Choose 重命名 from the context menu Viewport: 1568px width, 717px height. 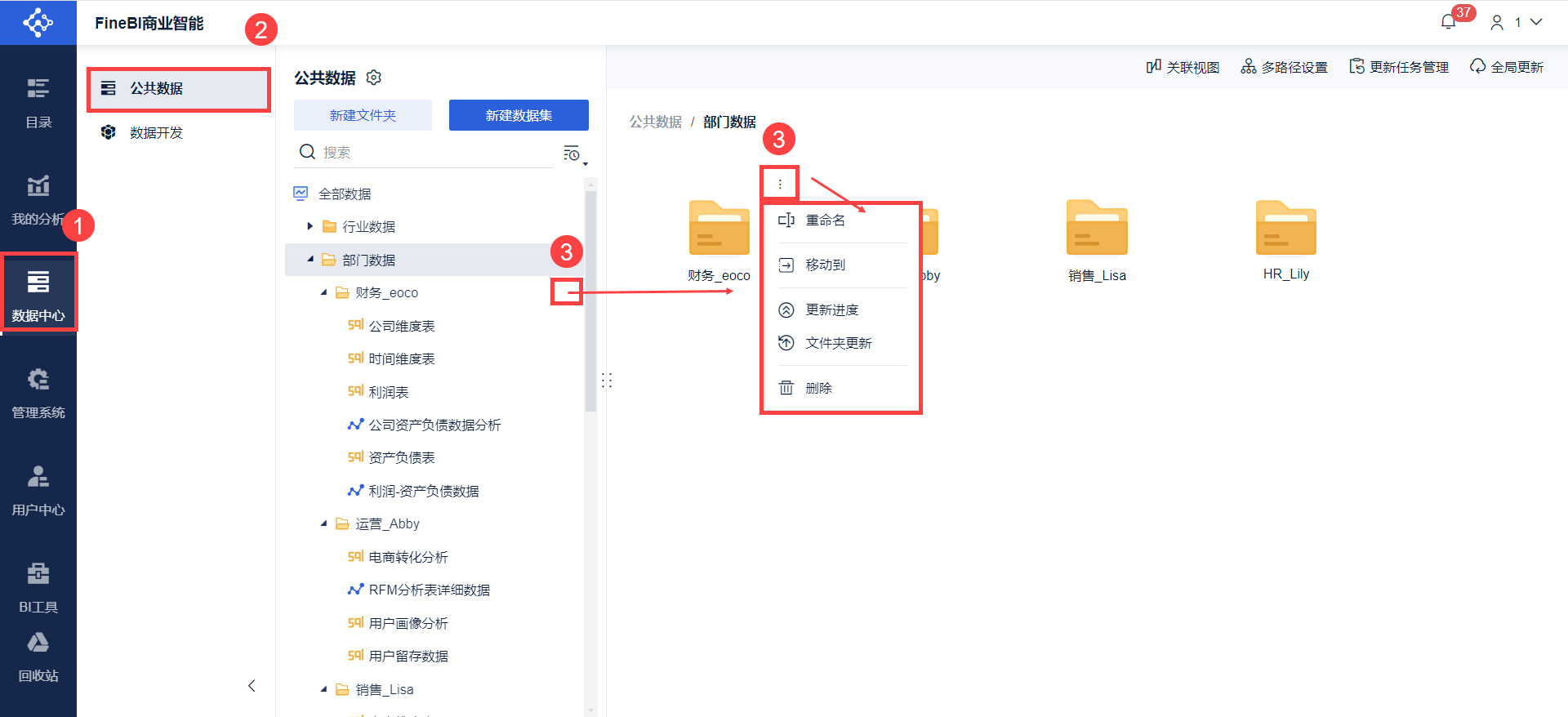pos(840,220)
